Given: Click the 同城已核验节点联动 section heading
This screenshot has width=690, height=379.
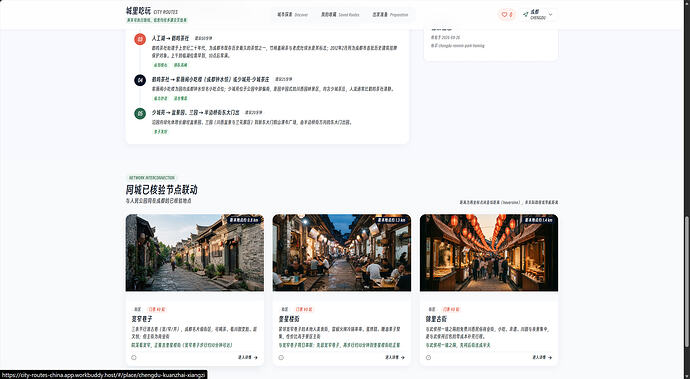Looking at the screenshot, I should (161, 190).
